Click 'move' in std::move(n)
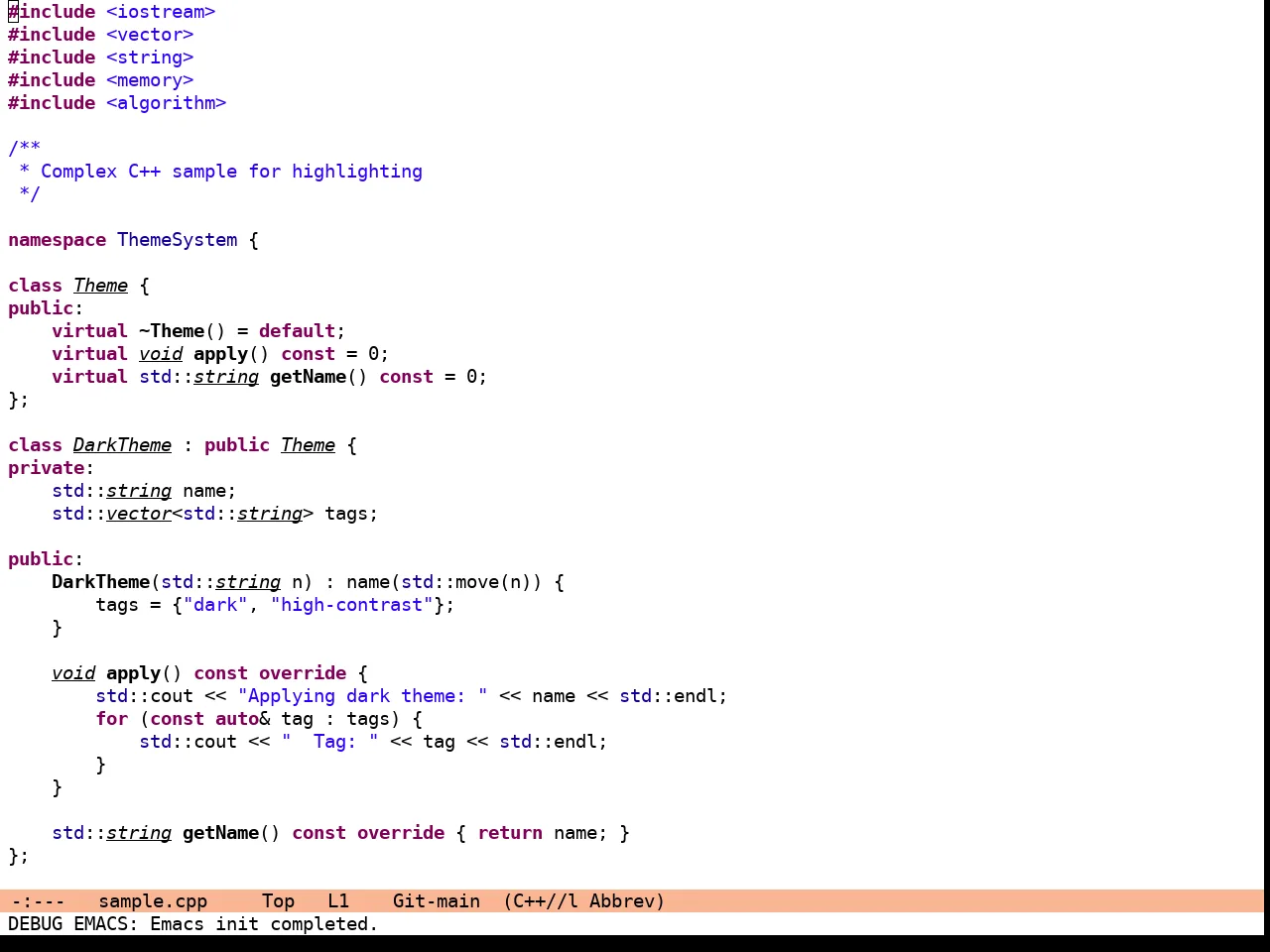 point(477,582)
